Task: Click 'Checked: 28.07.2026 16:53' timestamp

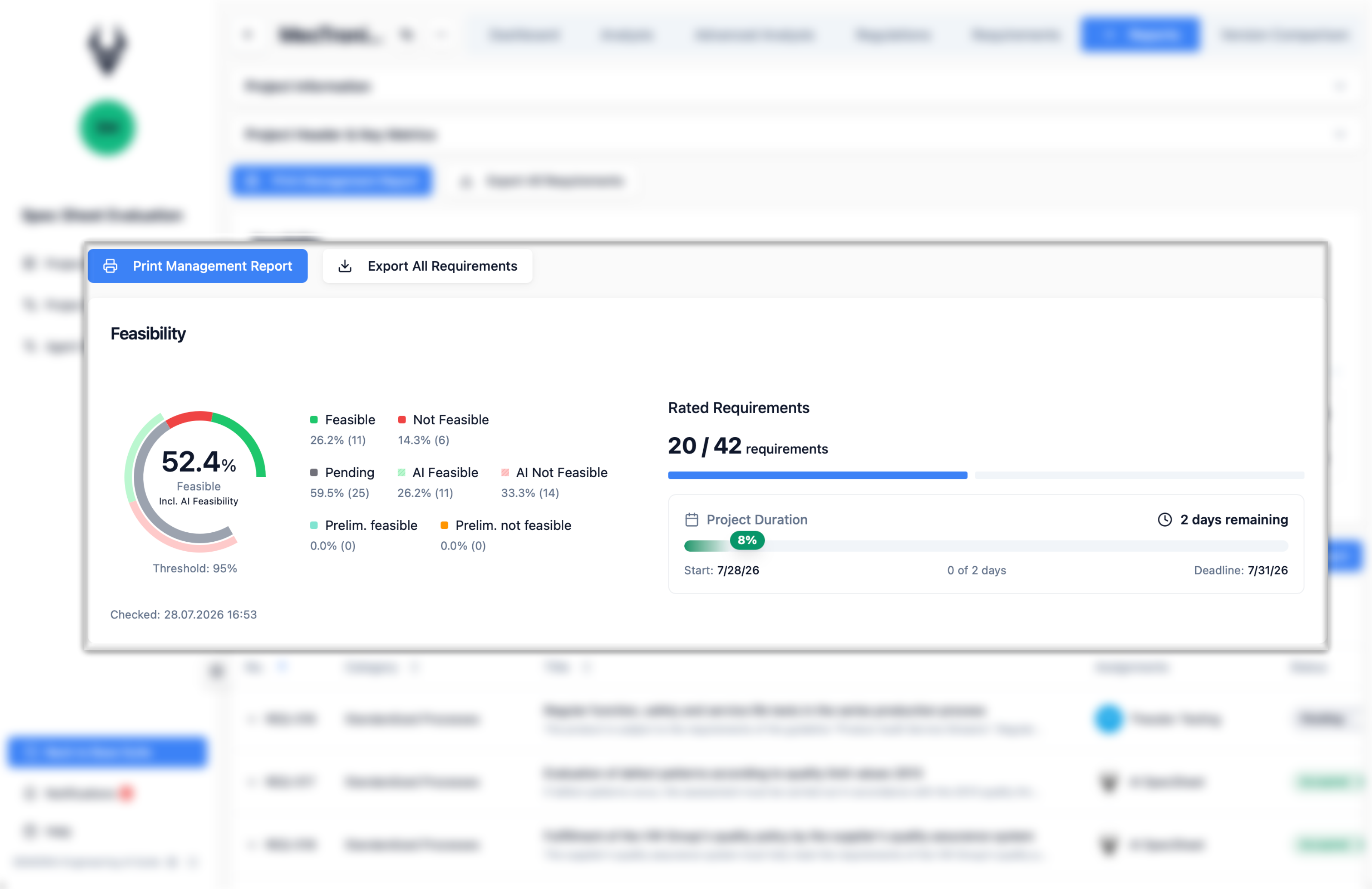Action: 183,615
